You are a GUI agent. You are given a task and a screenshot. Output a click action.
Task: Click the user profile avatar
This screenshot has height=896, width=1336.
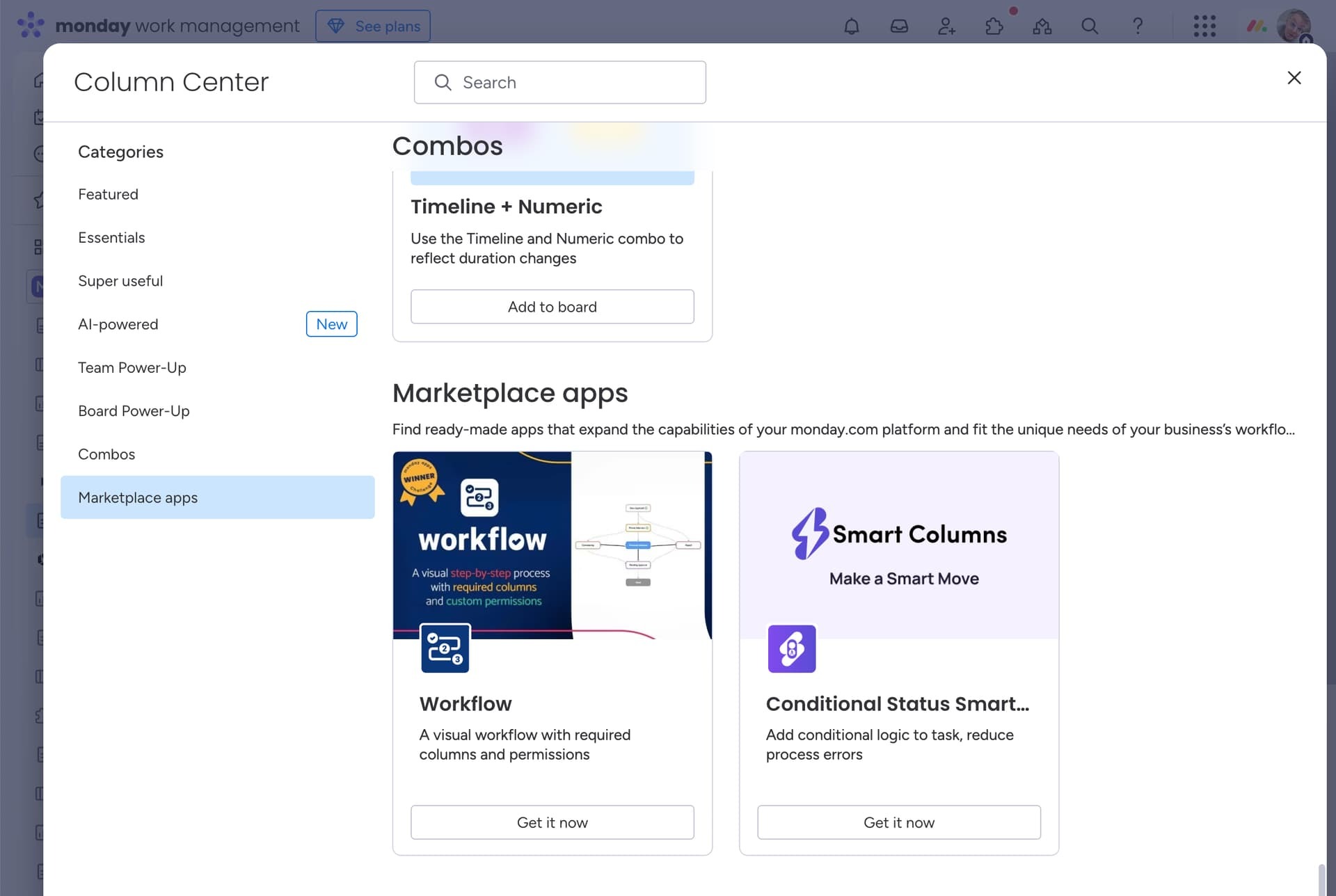tap(1294, 26)
